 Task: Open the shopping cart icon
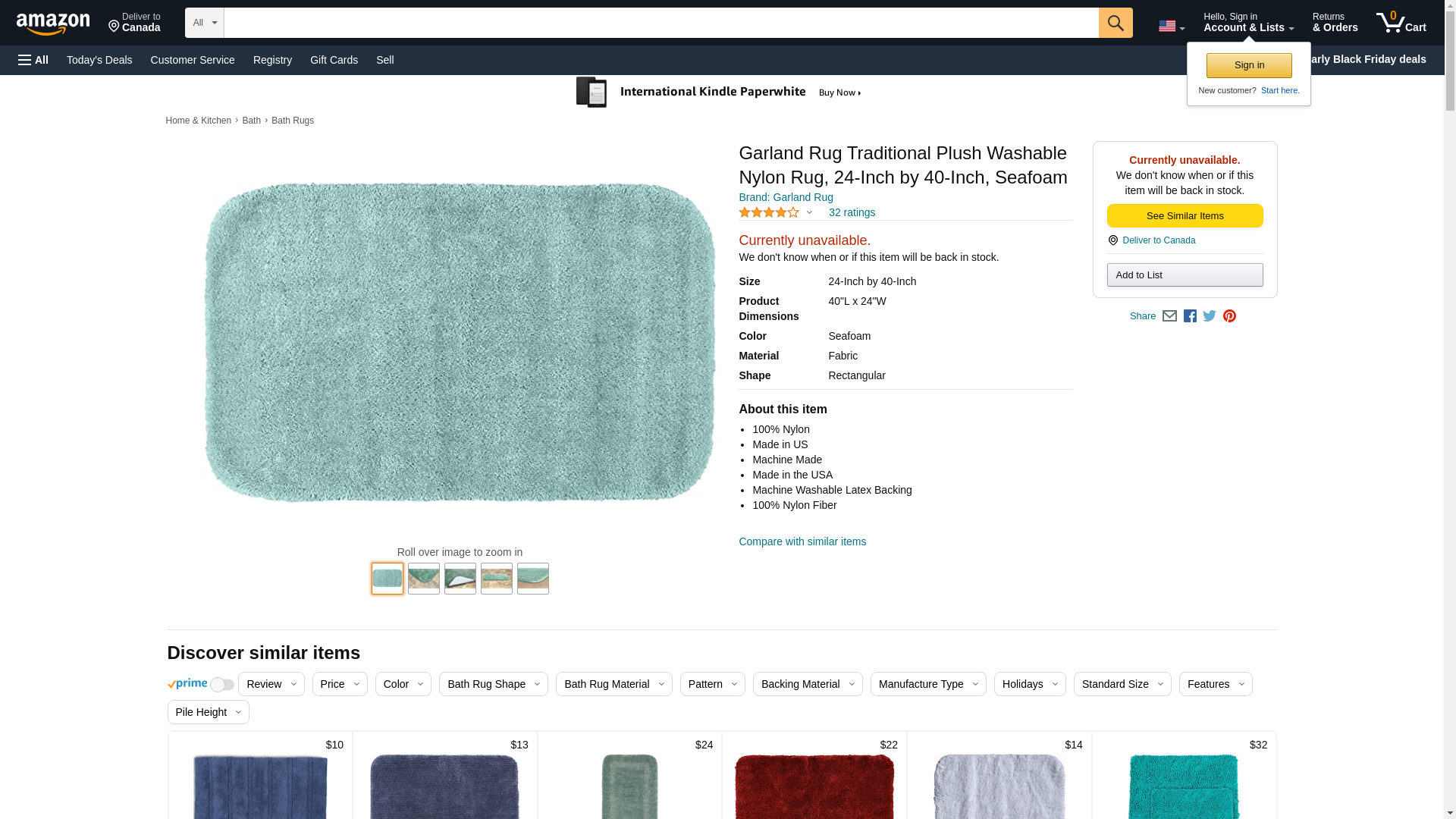1400,23
